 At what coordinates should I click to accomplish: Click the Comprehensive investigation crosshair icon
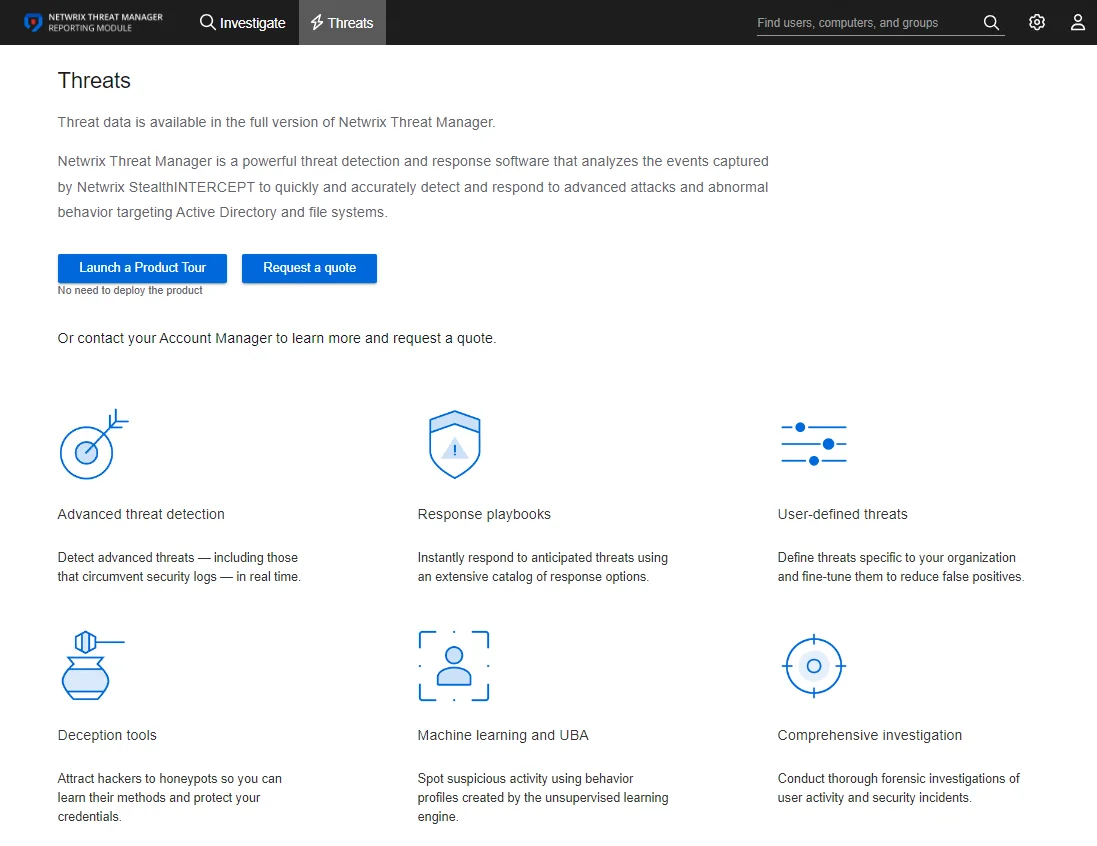pyautogui.click(x=814, y=665)
